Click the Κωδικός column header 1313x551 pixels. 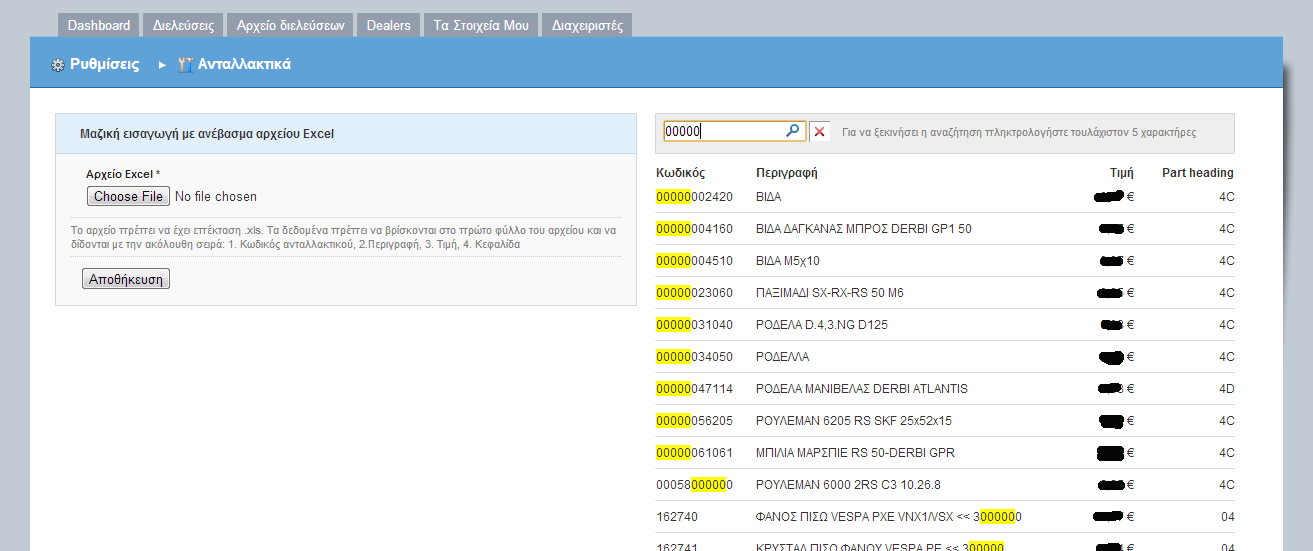coord(681,173)
